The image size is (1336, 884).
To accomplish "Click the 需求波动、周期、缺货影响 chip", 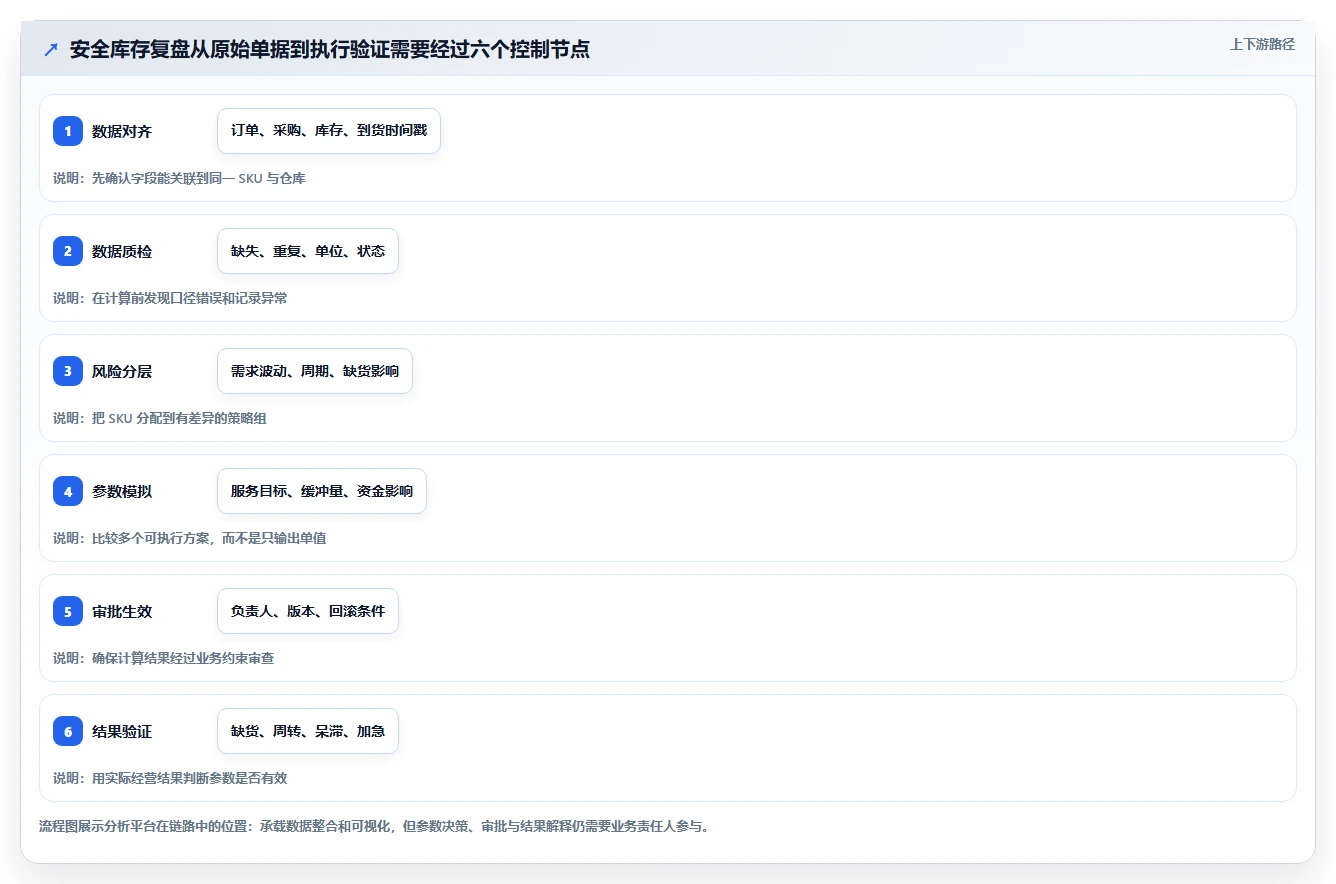I will point(315,371).
